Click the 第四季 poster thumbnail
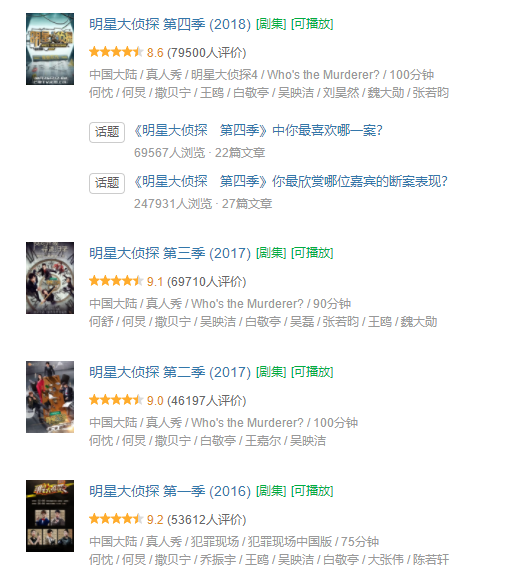 (x=50, y=49)
